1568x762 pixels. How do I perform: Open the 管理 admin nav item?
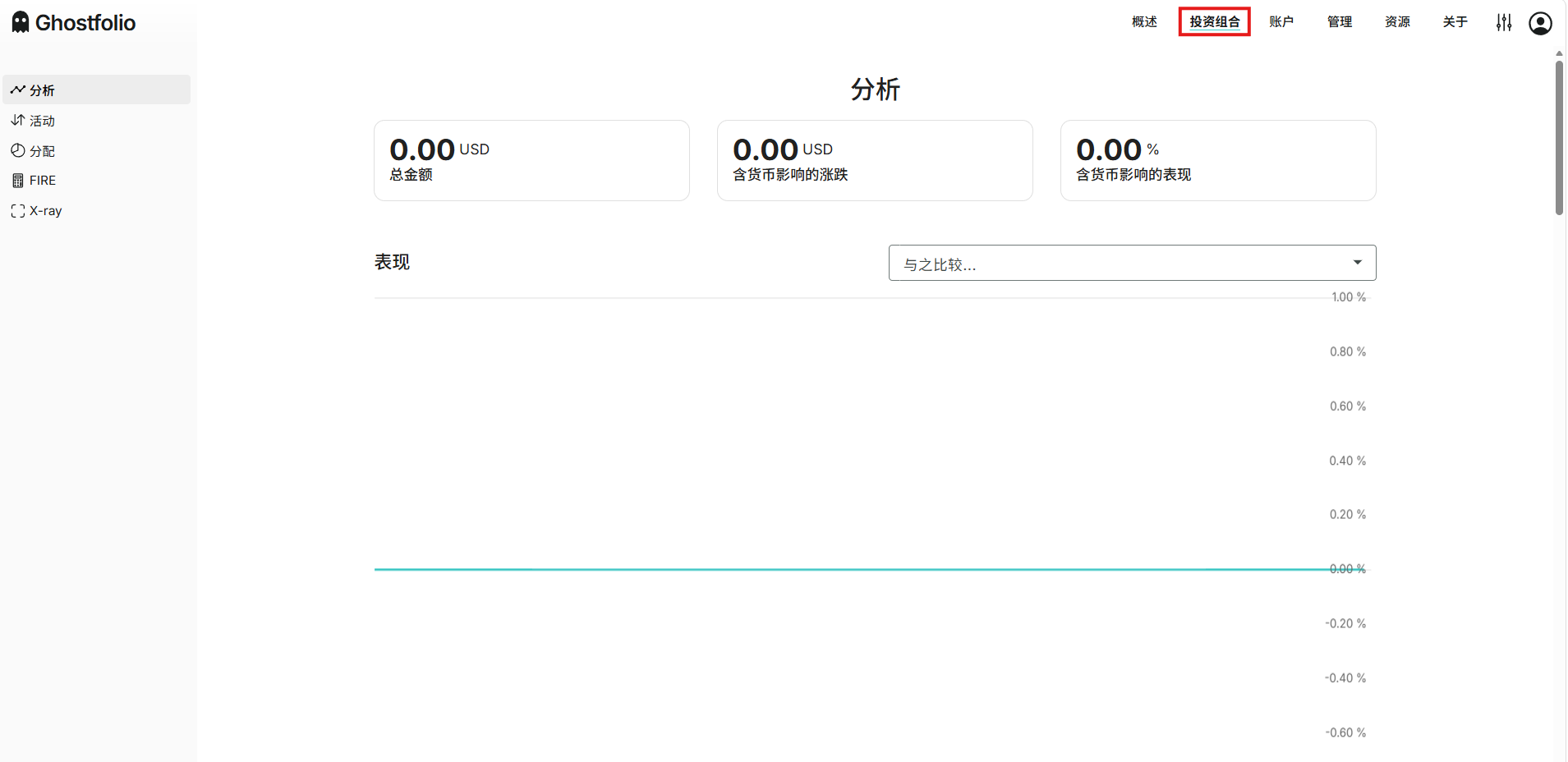(1340, 22)
